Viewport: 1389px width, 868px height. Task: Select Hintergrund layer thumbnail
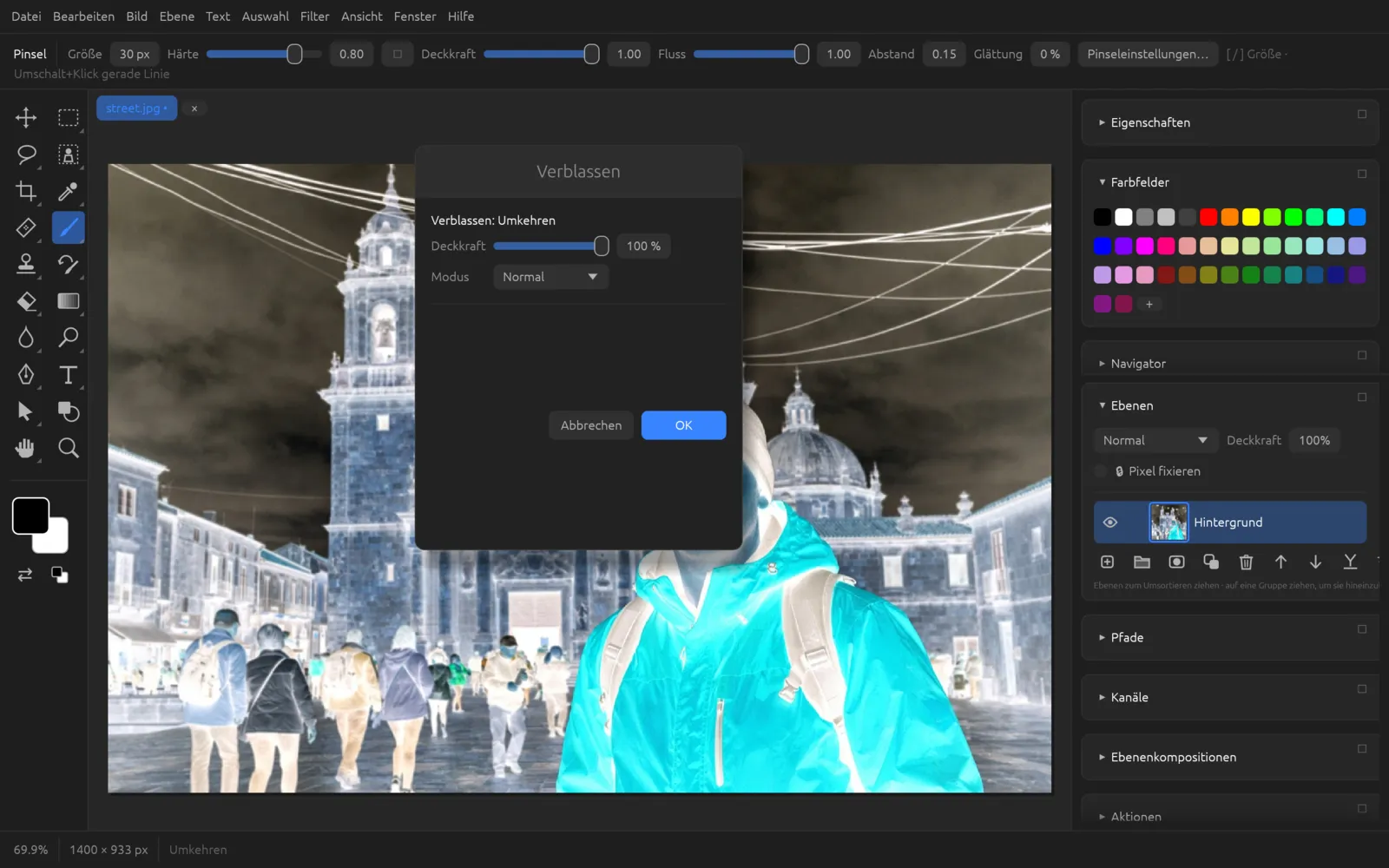tap(1168, 523)
